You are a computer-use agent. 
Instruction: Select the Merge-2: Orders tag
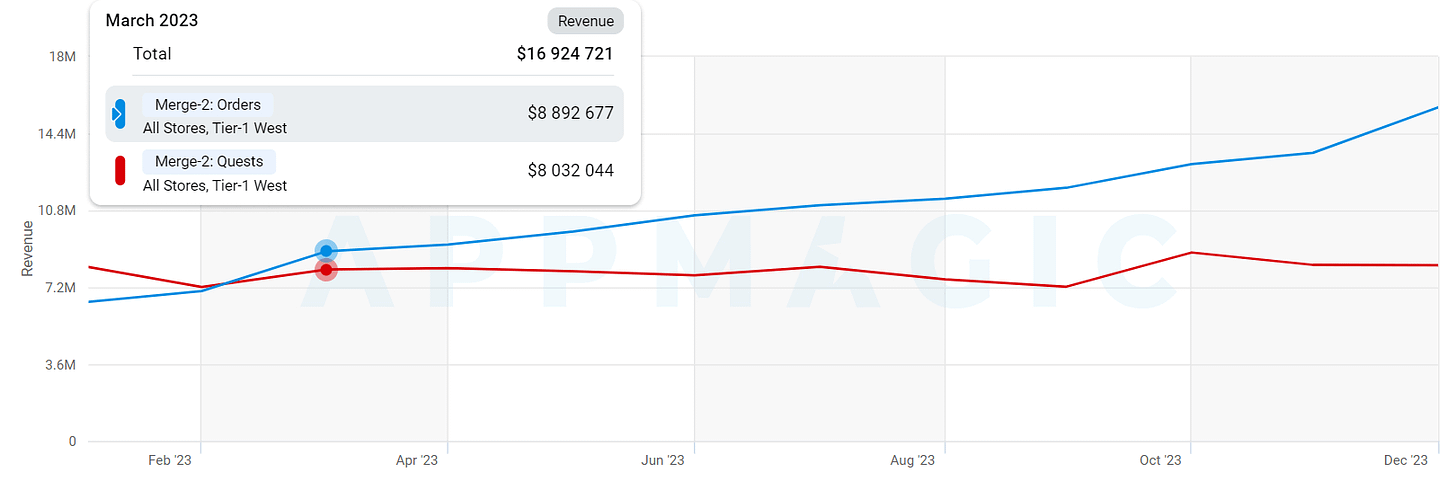[207, 105]
